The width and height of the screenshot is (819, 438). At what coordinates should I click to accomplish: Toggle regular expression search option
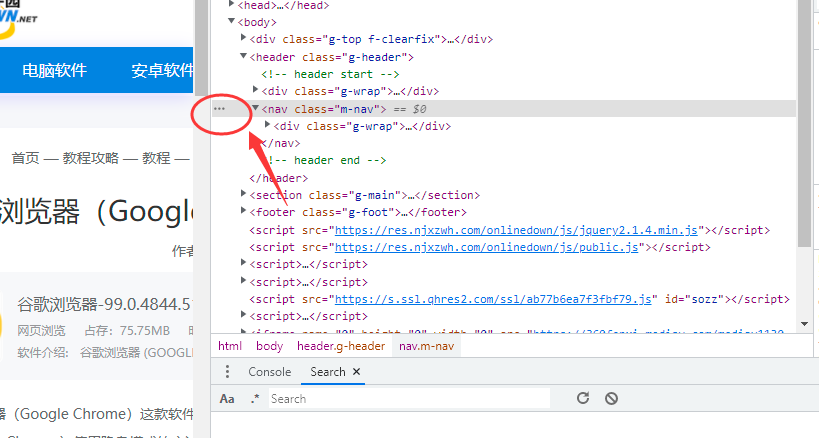click(255, 399)
